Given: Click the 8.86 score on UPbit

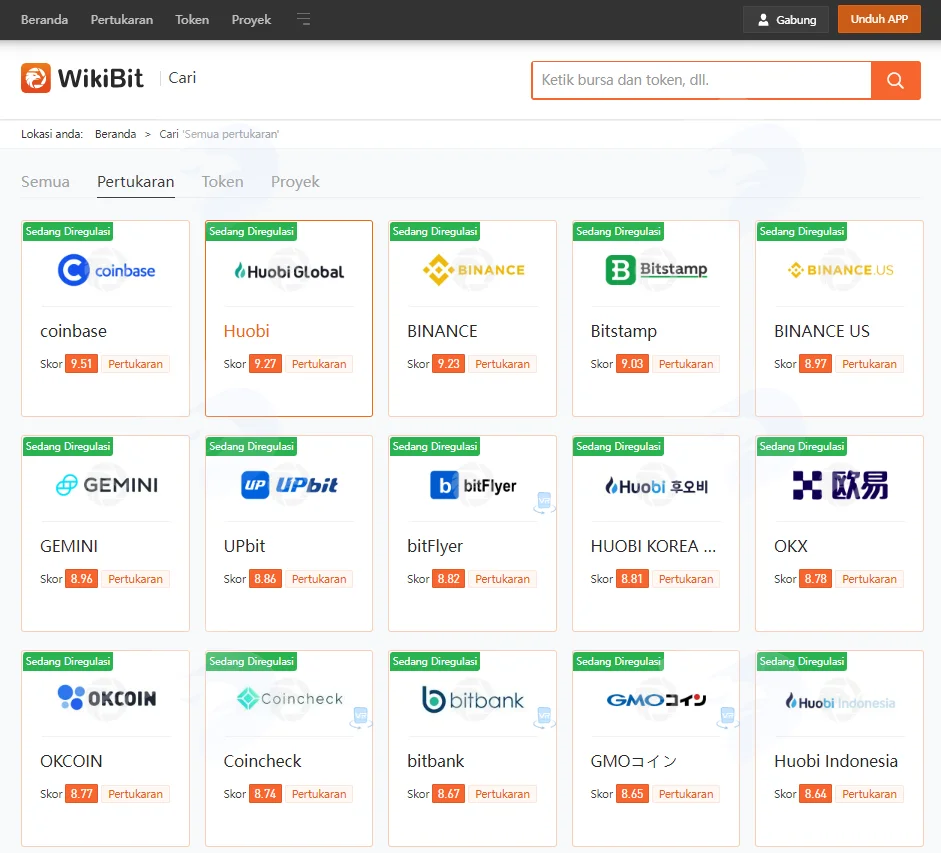Looking at the screenshot, I should [265, 579].
